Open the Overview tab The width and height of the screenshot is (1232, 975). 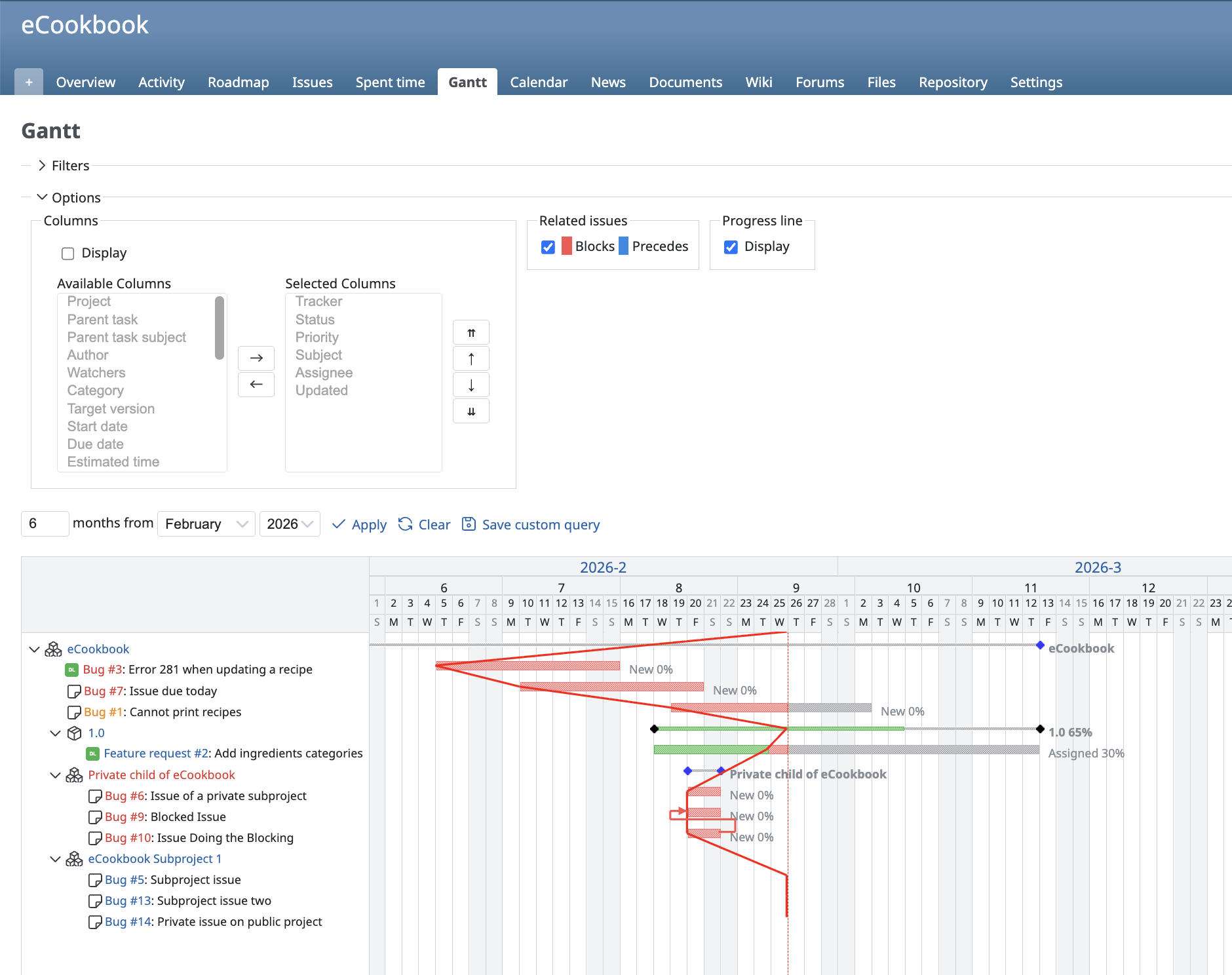[86, 82]
